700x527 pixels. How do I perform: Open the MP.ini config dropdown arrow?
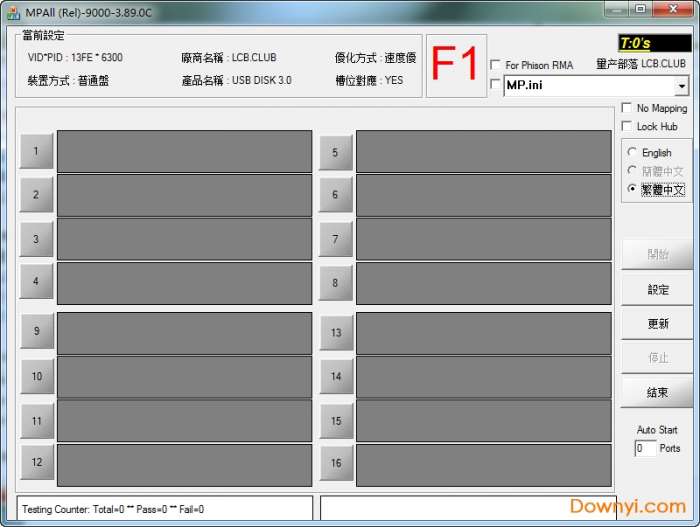(681, 86)
